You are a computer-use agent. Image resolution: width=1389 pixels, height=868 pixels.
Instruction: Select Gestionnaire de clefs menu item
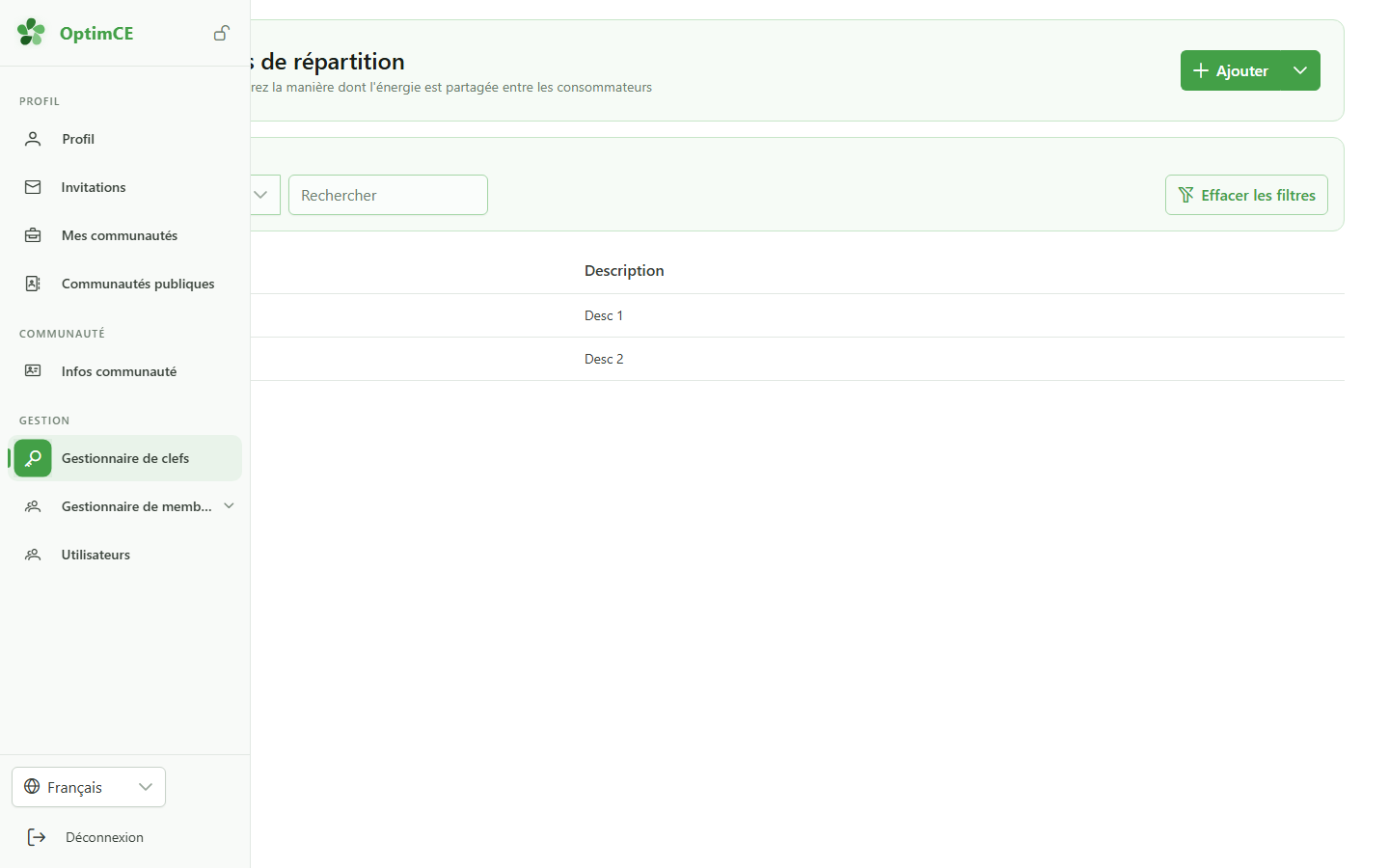coord(125,458)
